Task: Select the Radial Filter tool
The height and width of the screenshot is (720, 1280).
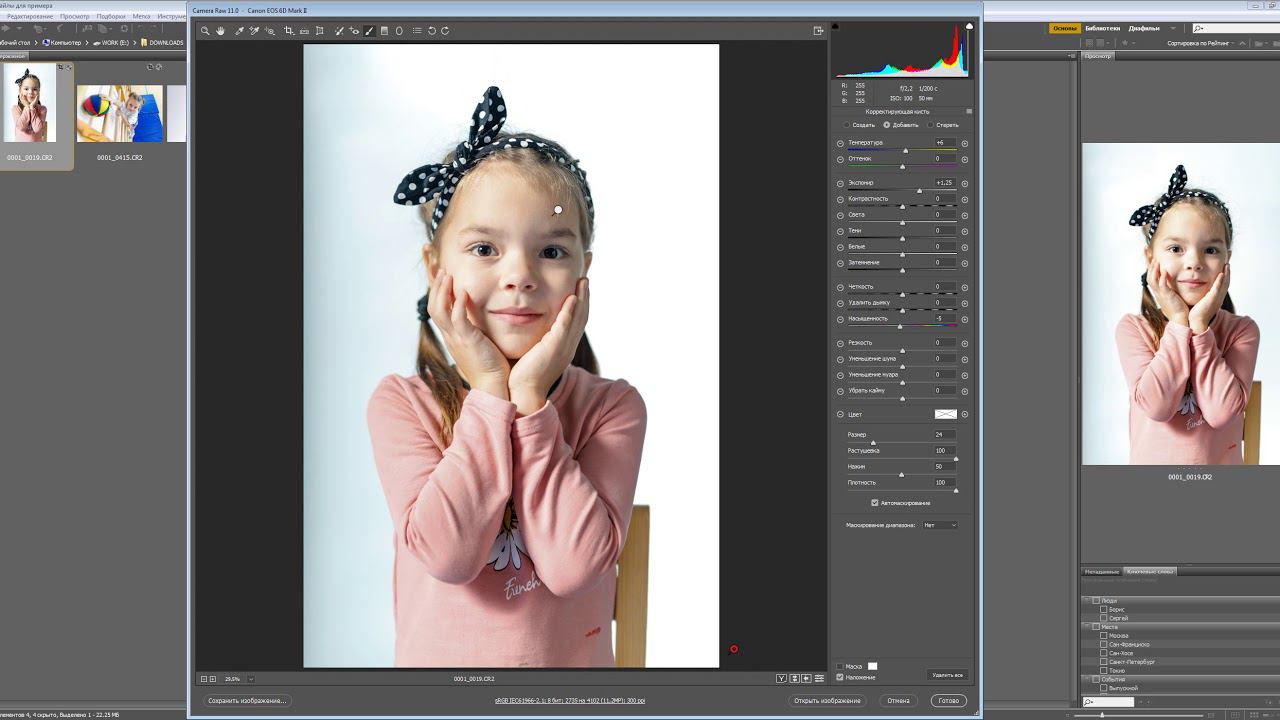Action: pyautogui.click(x=399, y=31)
